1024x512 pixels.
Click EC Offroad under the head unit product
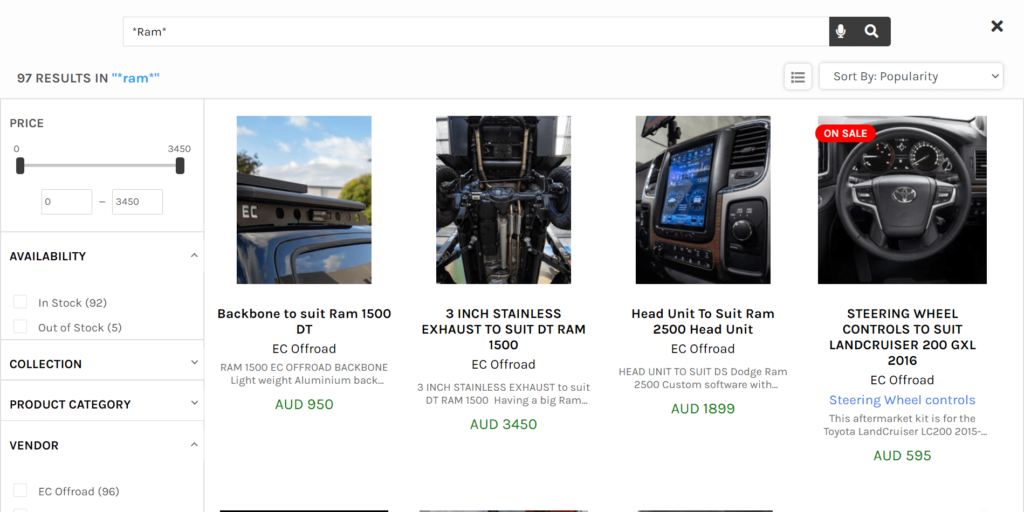tap(703, 349)
